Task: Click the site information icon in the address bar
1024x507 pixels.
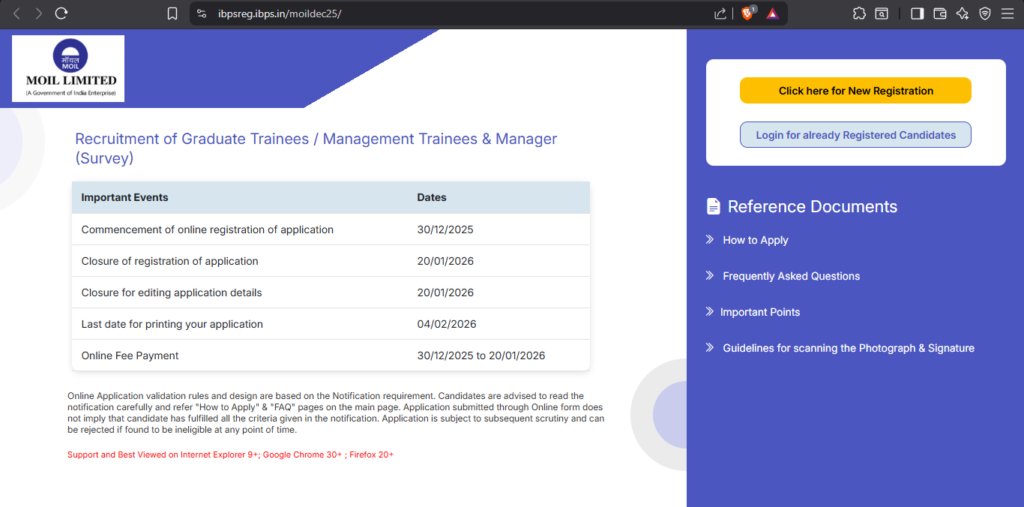Action: tap(201, 14)
